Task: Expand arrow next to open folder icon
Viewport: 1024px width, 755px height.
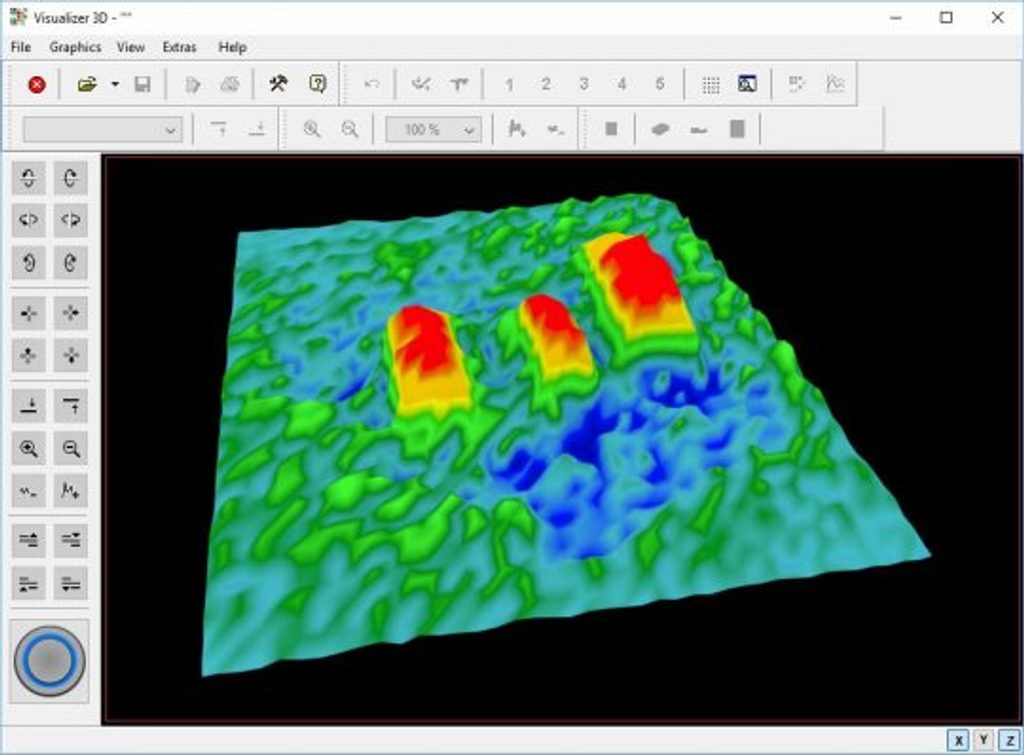Action: tap(115, 85)
